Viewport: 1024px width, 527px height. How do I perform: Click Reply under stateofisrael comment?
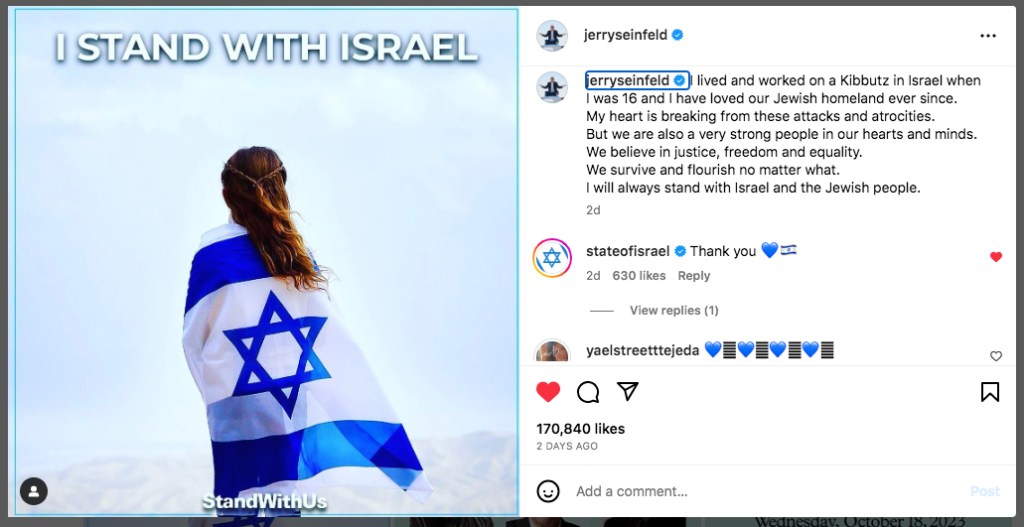pos(694,276)
